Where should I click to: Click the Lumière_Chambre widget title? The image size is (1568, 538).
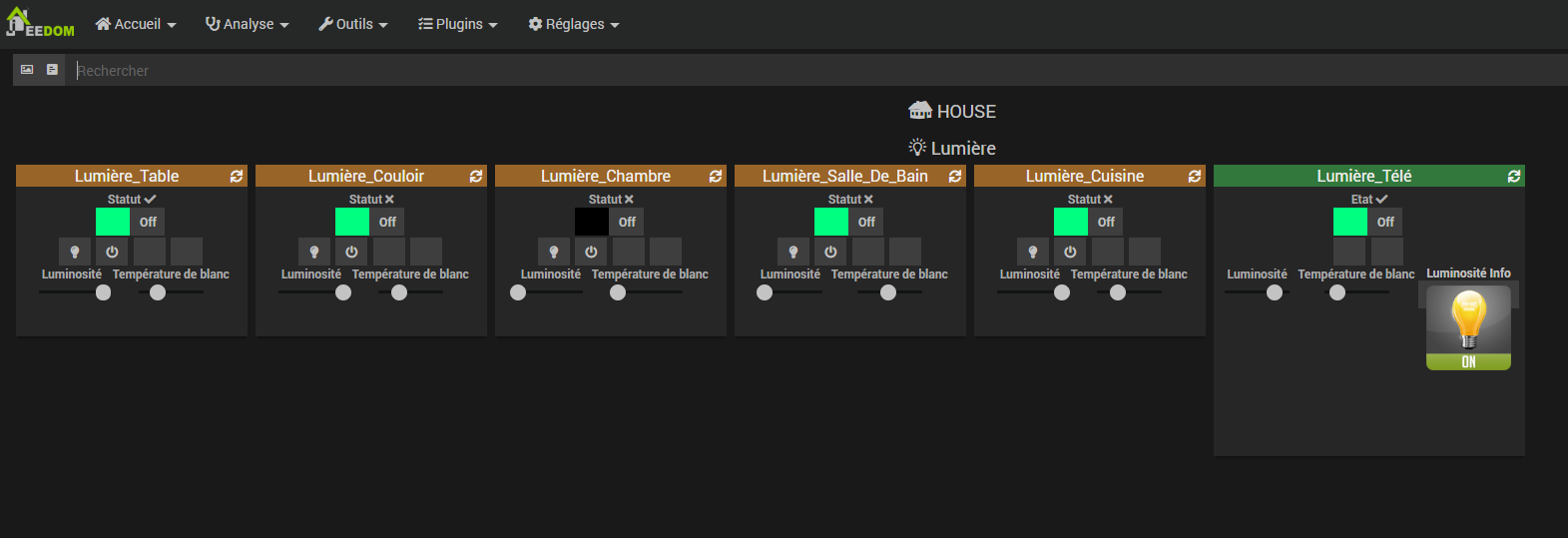606,177
